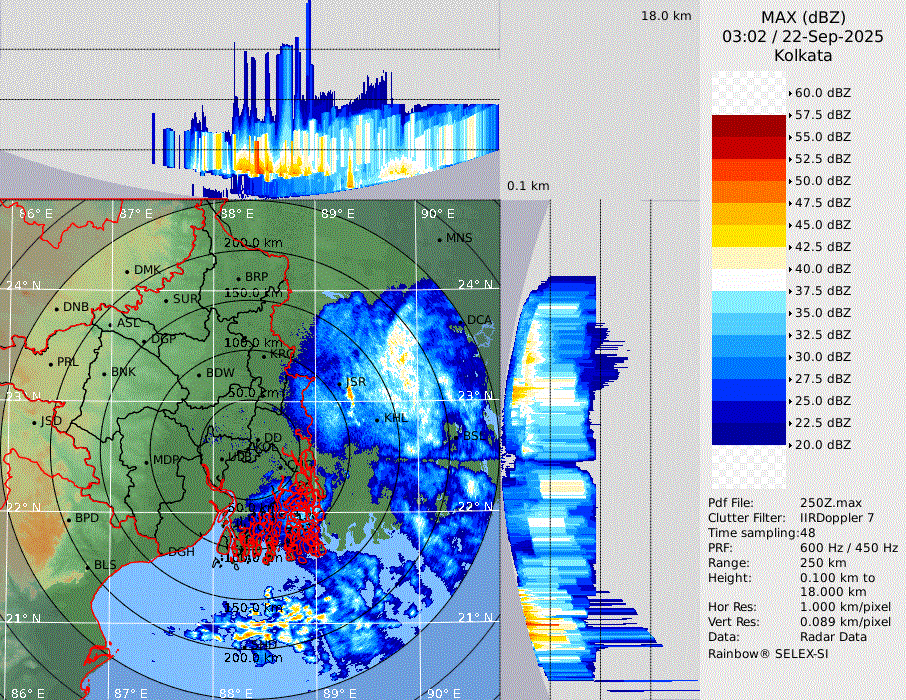The width and height of the screenshot is (906, 700).
Task: Select the KHL station point
Action: point(377,419)
